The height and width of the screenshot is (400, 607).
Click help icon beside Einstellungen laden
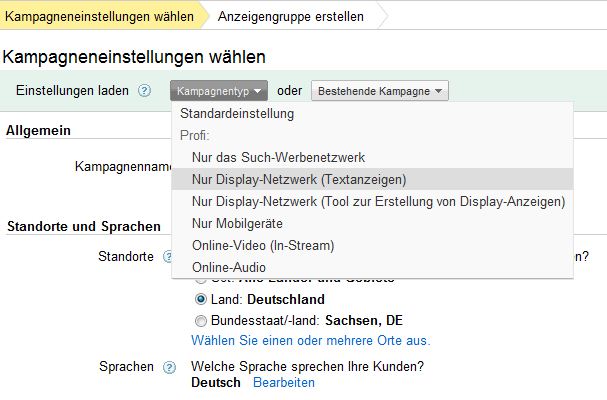pos(145,91)
